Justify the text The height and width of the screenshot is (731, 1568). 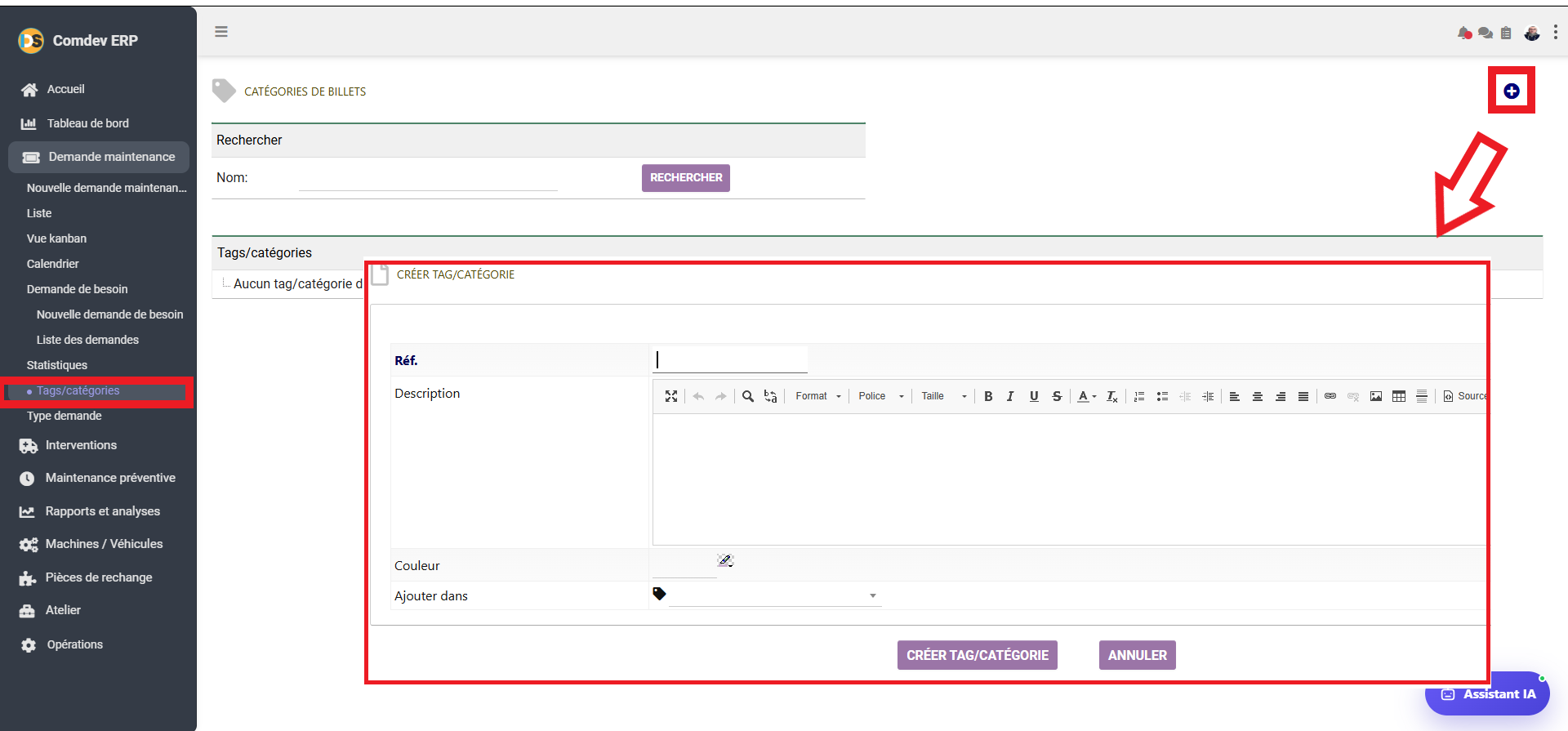coord(1303,396)
